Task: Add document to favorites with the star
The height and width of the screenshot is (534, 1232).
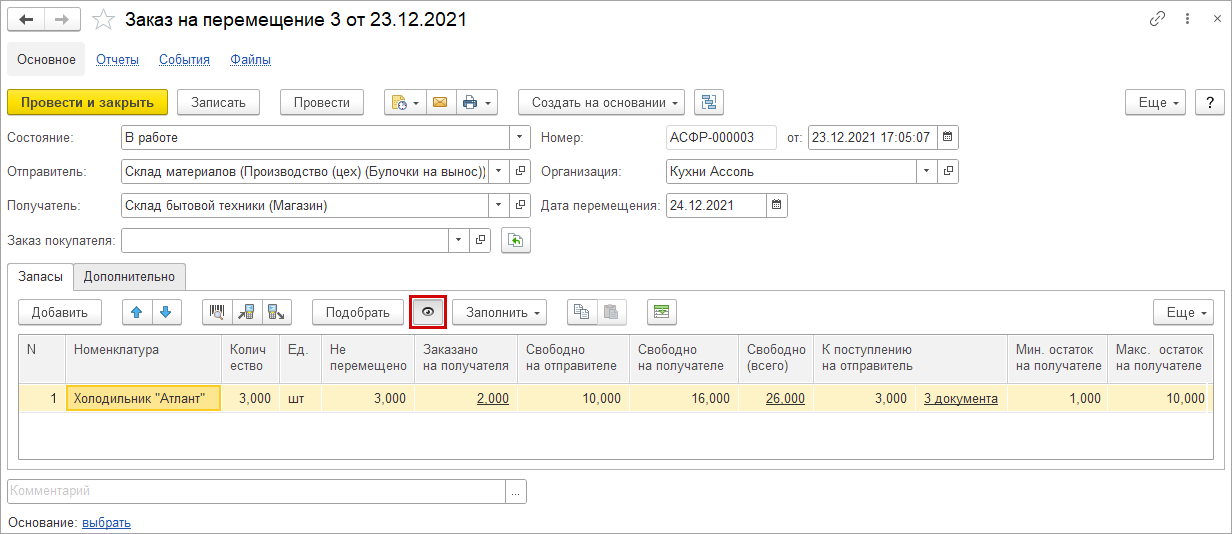Action: pos(102,19)
